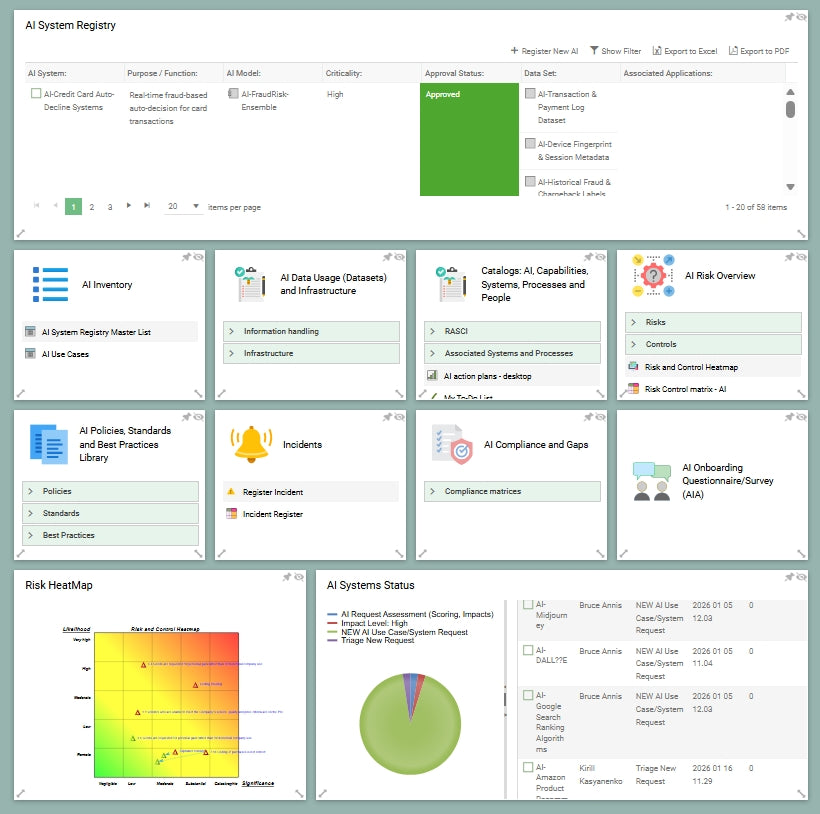Expand the Information handling section

(x=311, y=331)
